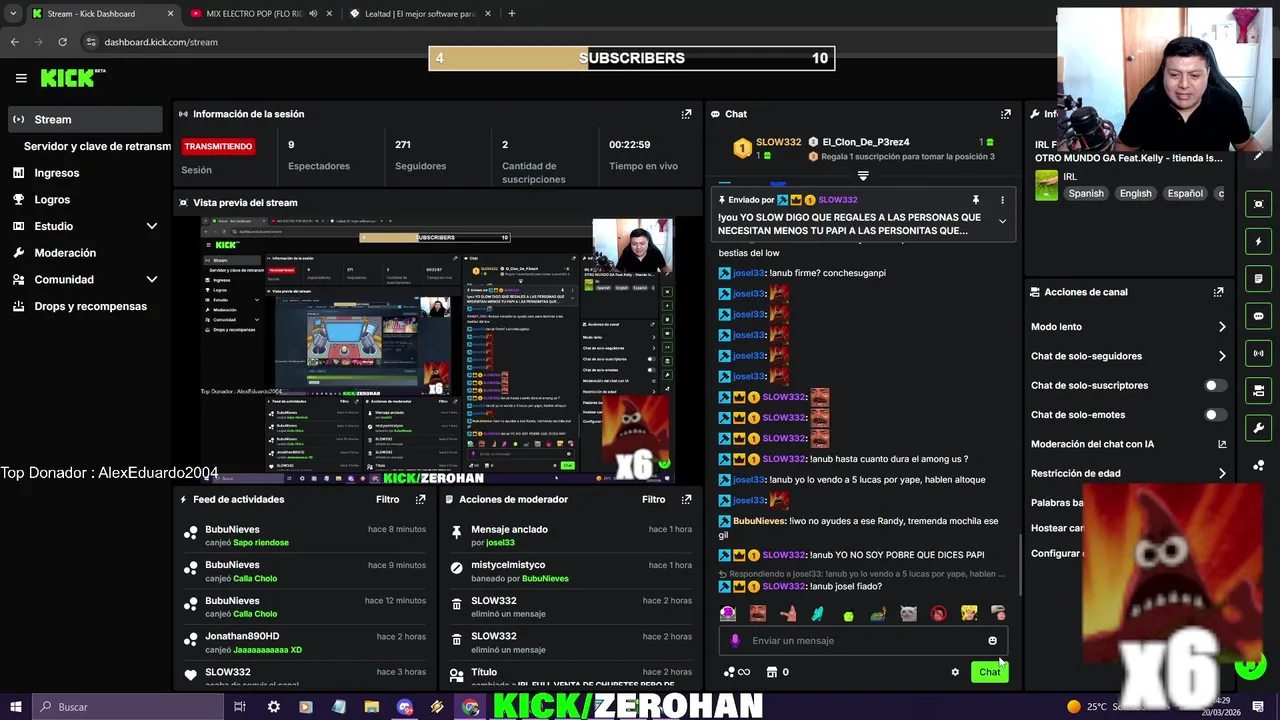Click the English tag chip
This screenshot has width=1280, height=720.
1135,194
